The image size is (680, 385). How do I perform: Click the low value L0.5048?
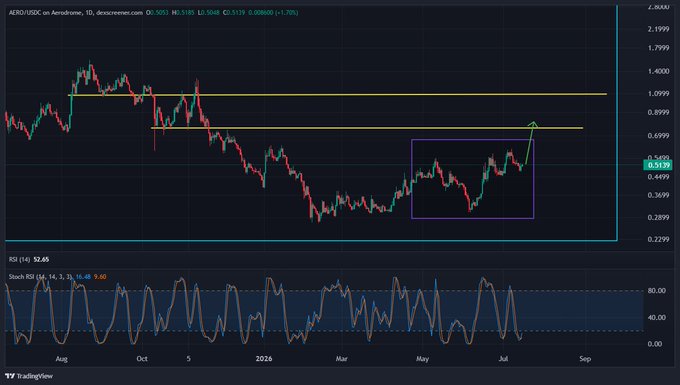click(x=209, y=13)
